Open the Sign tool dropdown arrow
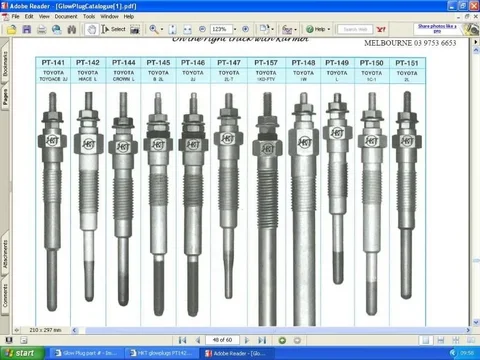The height and width of the screenshot is (360, 480). (295, 30)
